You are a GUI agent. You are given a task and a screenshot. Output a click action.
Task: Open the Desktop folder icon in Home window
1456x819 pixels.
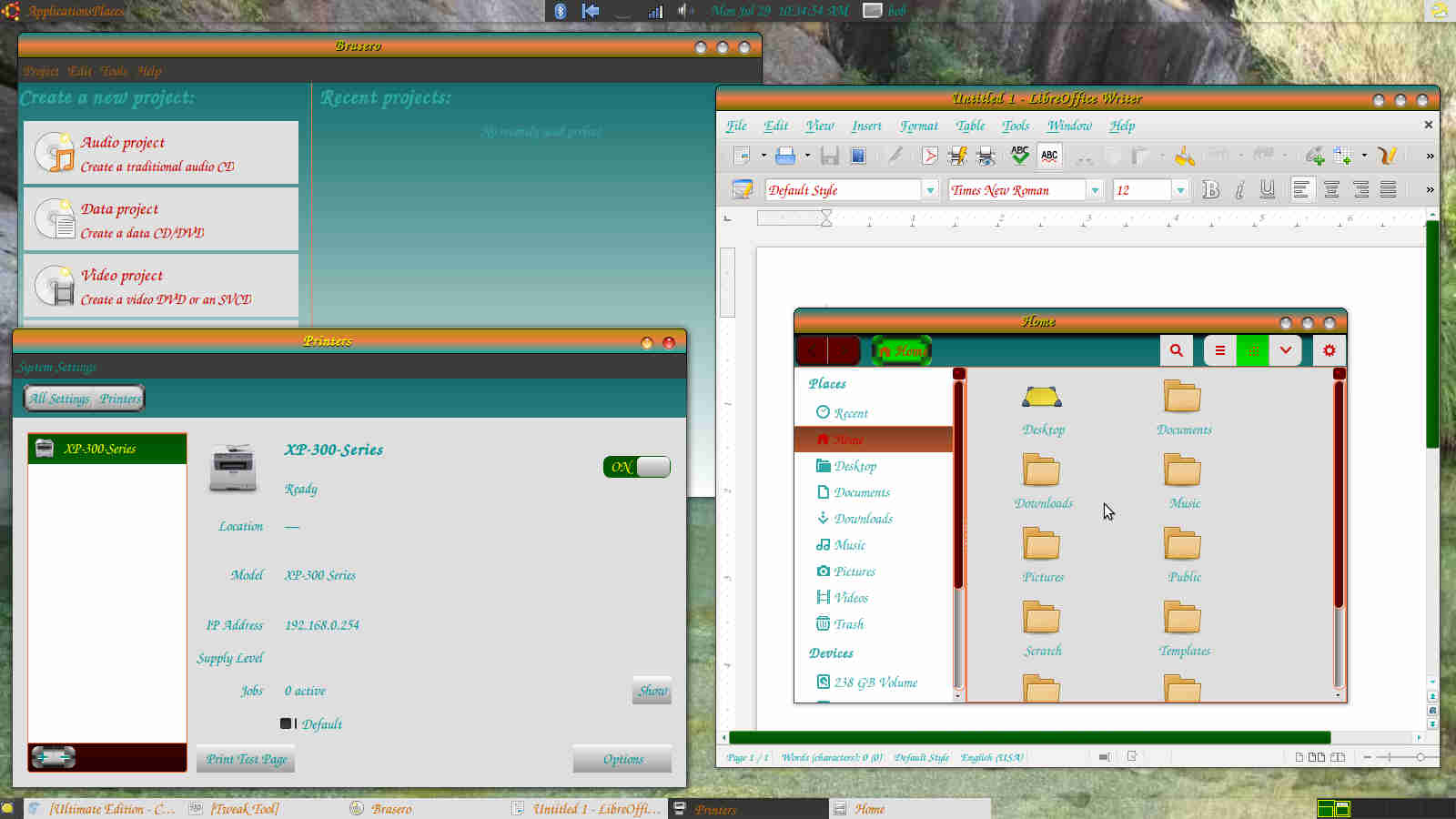pos(1043,409)
